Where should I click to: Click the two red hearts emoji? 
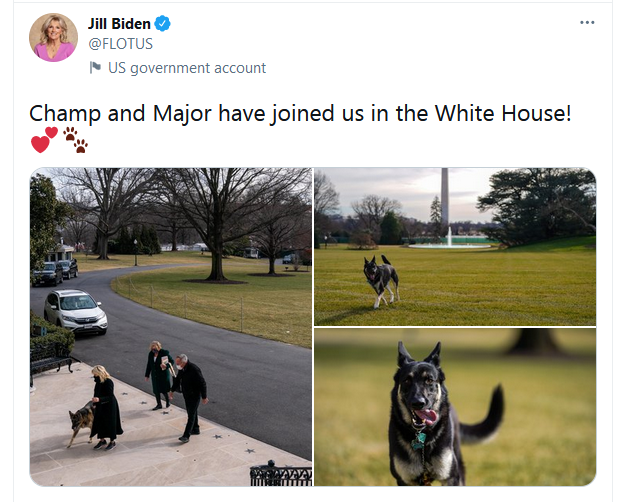coord(44,140)
